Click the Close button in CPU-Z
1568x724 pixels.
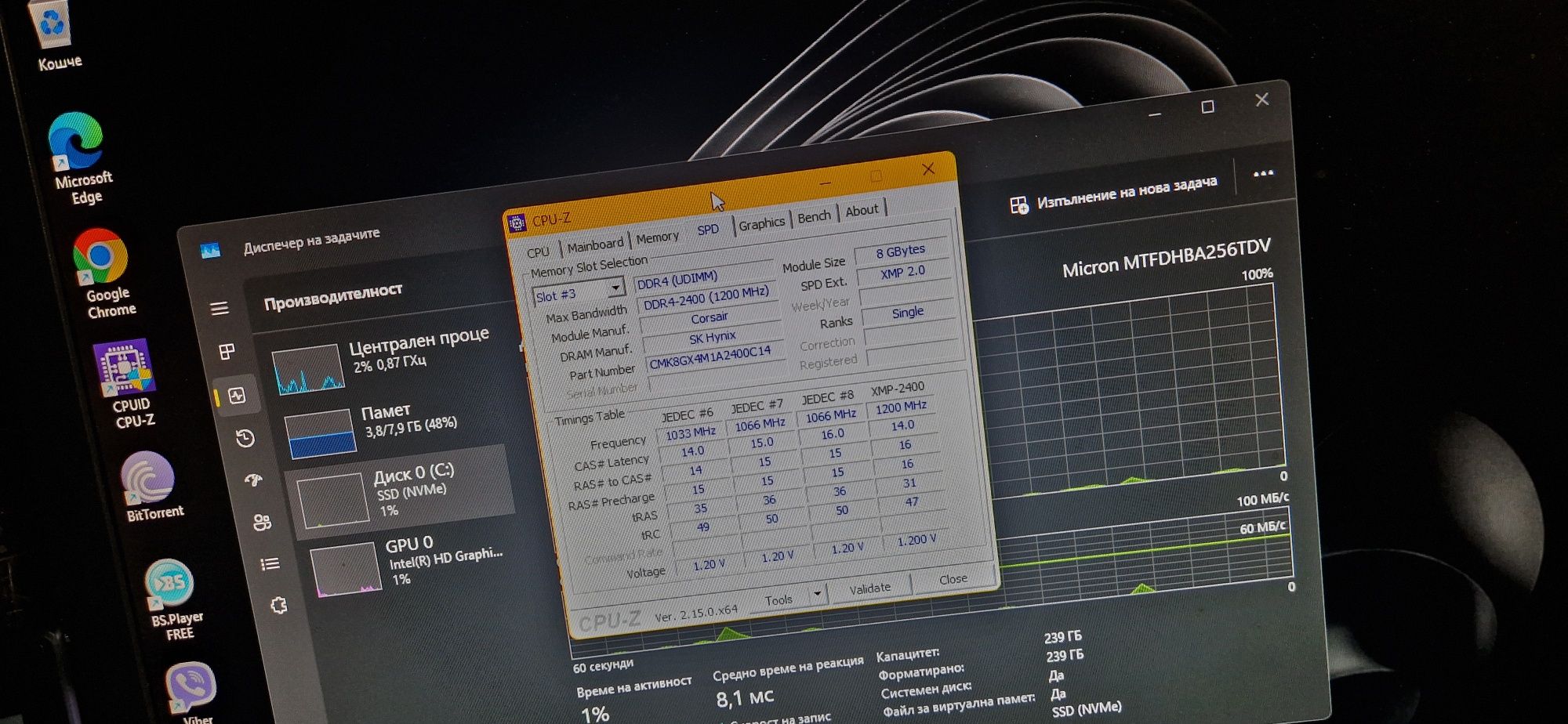(x=953, y=579)
